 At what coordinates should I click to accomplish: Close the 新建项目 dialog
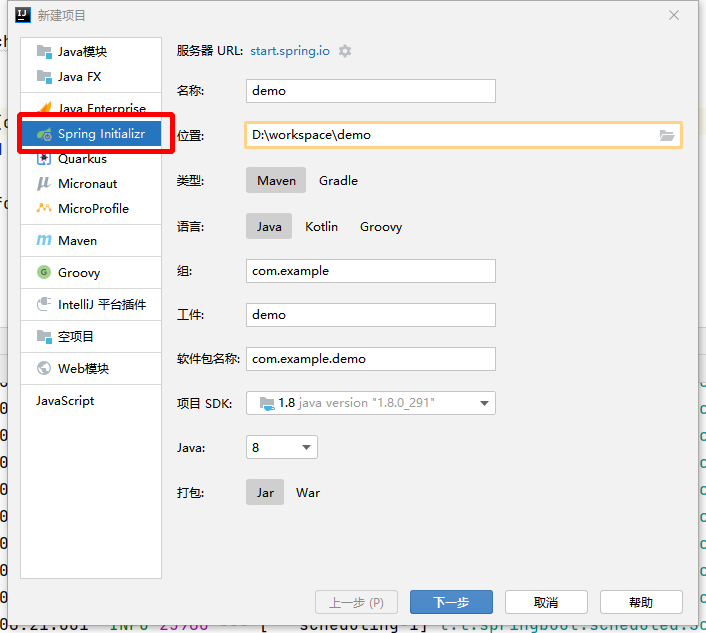(674, 15)
